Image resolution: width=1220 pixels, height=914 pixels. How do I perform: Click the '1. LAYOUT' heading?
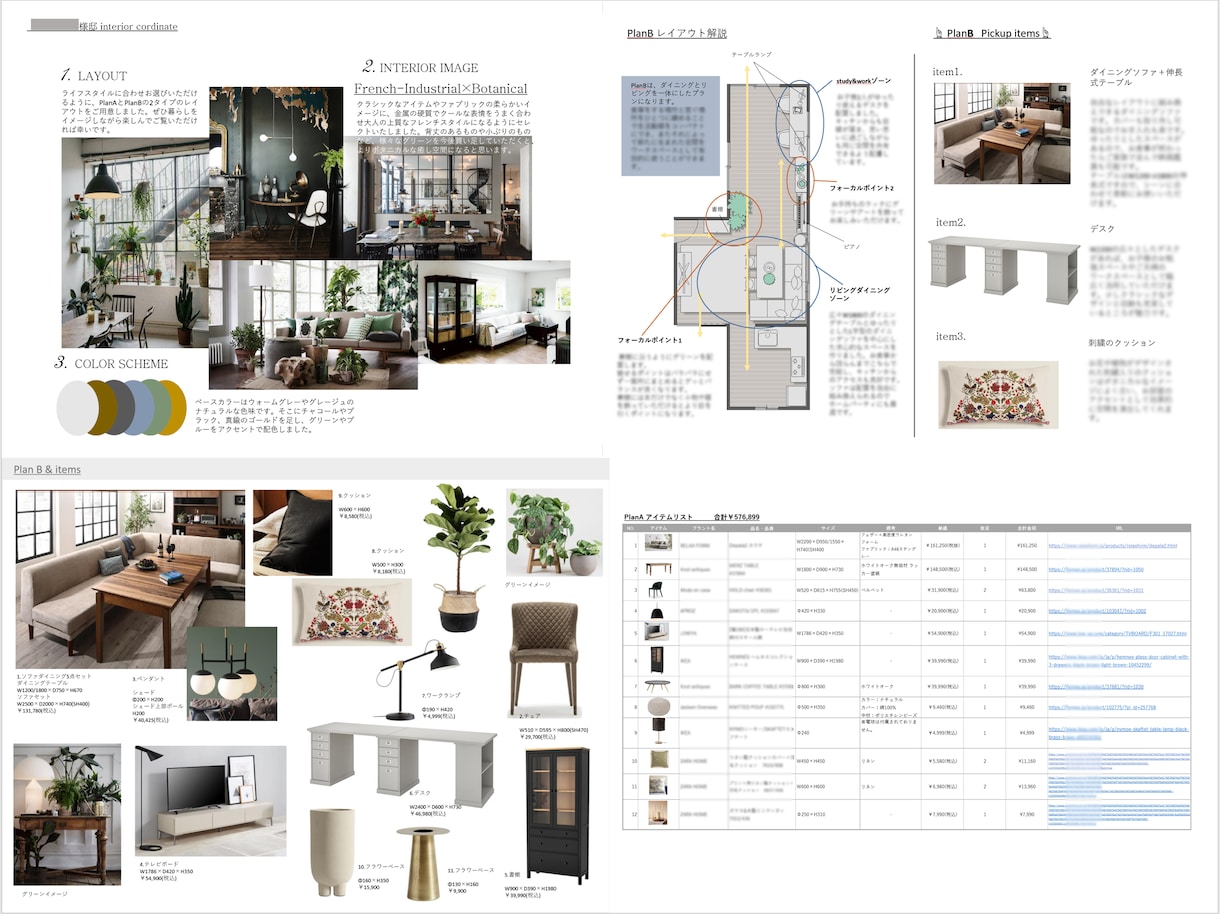coord(93,75)
